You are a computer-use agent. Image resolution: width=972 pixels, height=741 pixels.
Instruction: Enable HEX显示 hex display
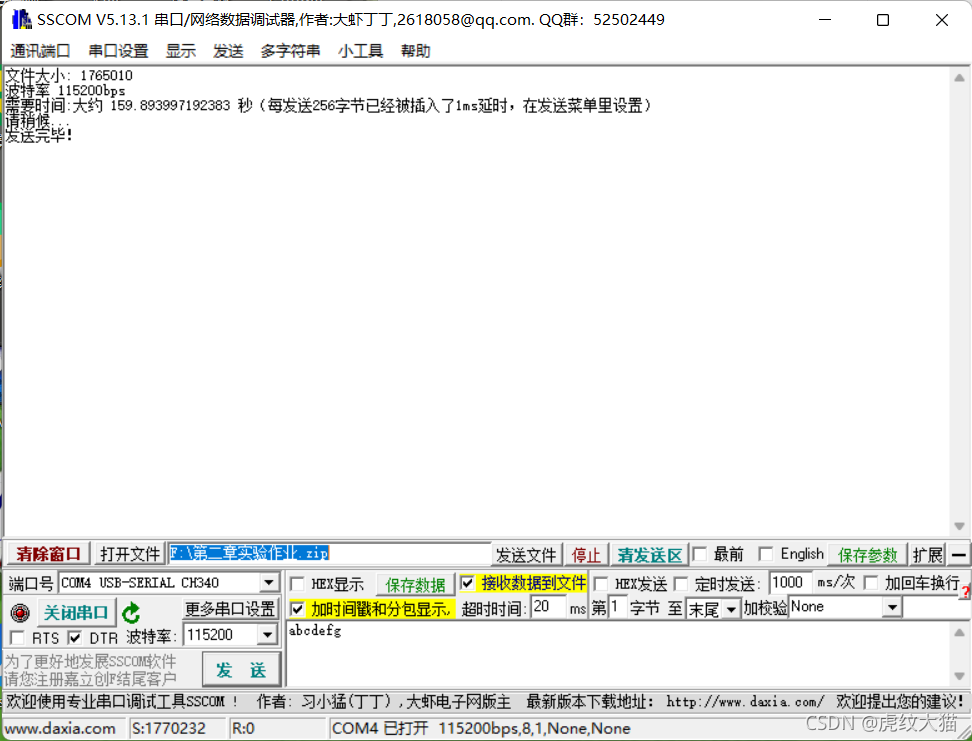(x=296, y=582)
